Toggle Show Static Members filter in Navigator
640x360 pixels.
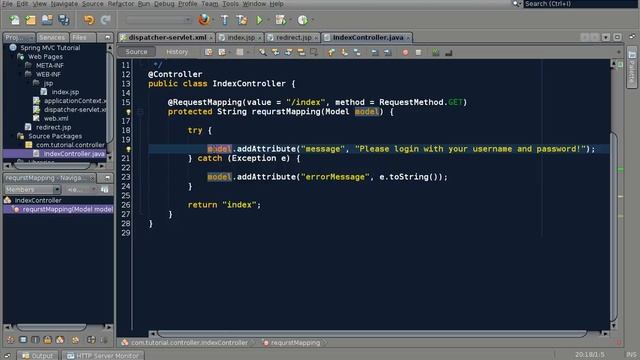tap(35, 340)
